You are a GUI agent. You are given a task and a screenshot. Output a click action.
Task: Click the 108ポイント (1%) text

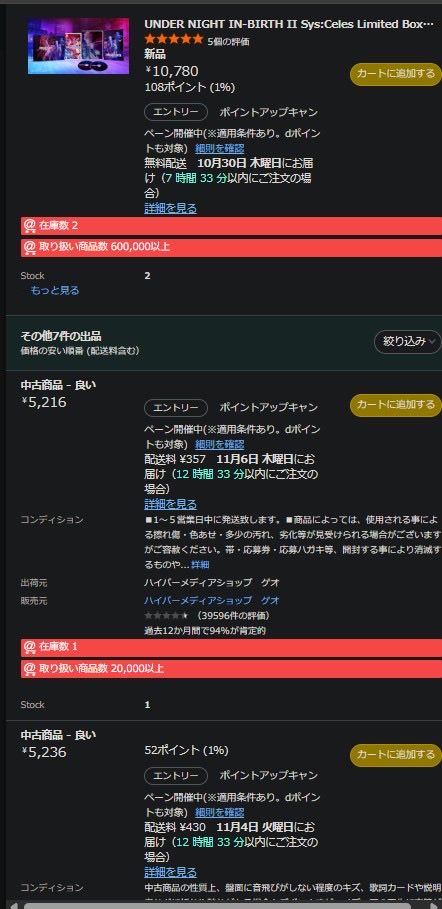(x=190, y=88)
